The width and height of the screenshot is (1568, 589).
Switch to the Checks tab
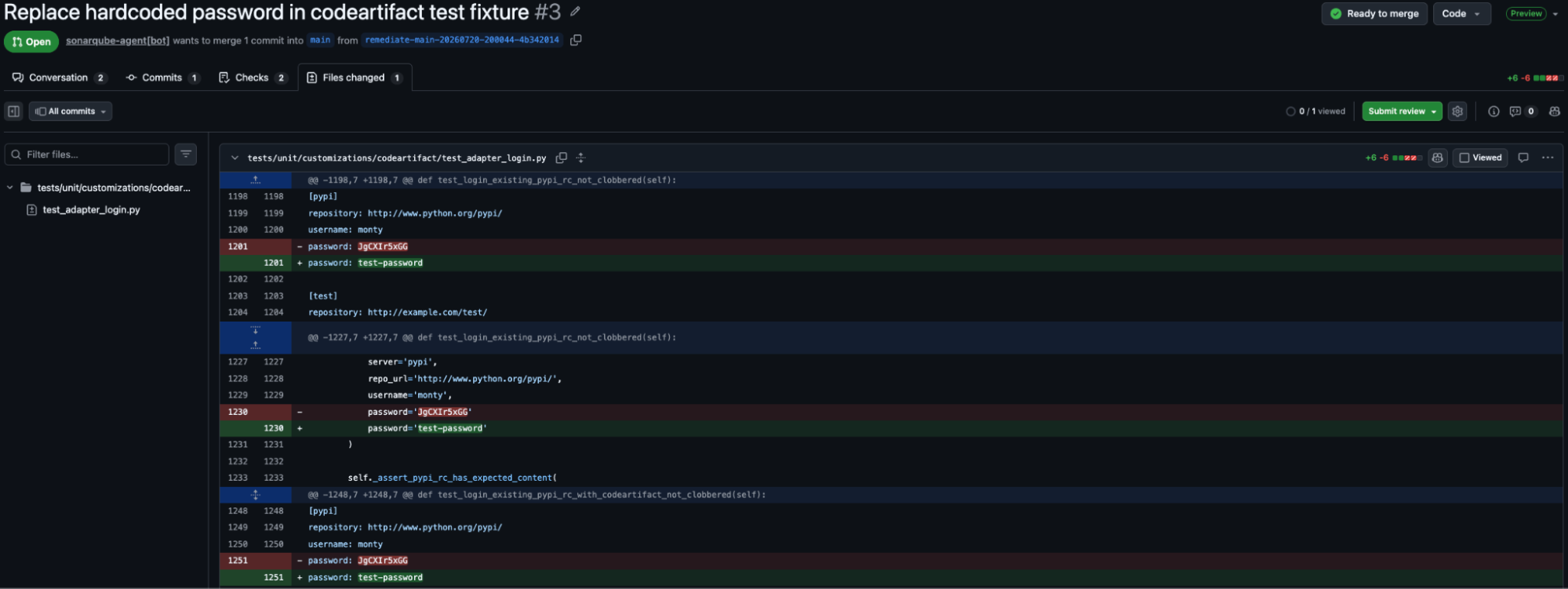point(253,78)
